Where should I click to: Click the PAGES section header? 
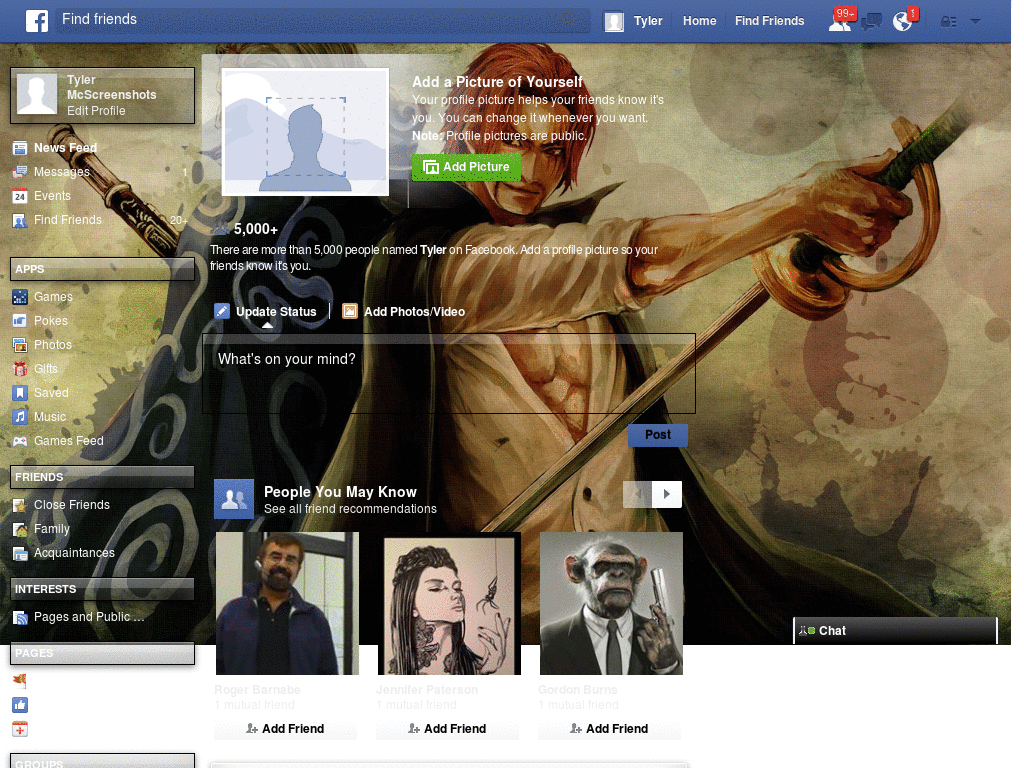[x=102, y=653]
